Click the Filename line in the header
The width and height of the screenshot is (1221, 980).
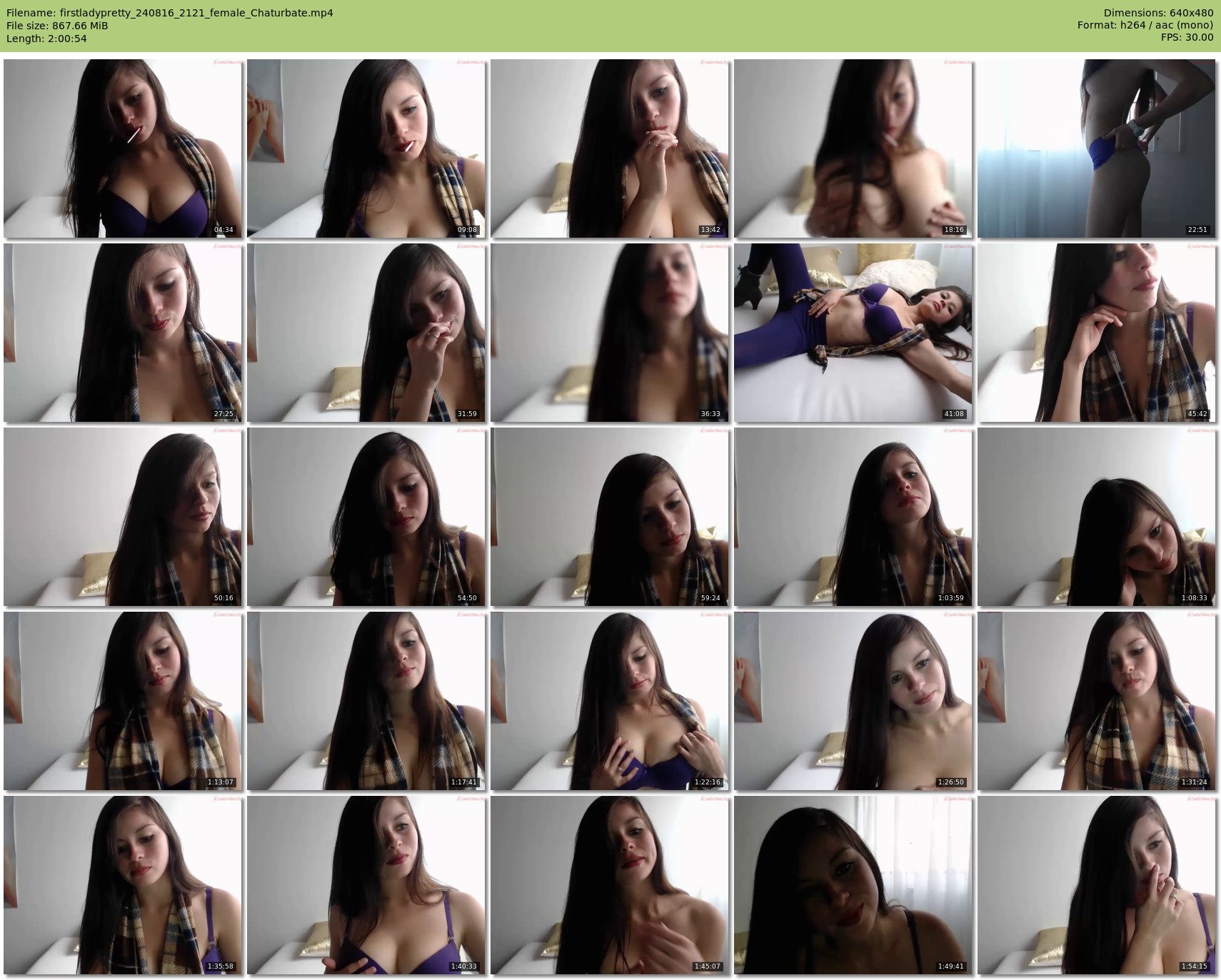tap(170, 13)
